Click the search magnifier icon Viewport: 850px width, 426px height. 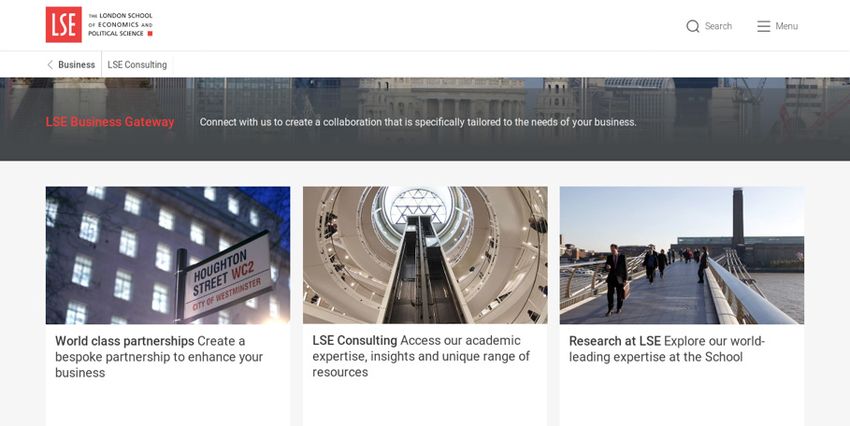[692, 26]
